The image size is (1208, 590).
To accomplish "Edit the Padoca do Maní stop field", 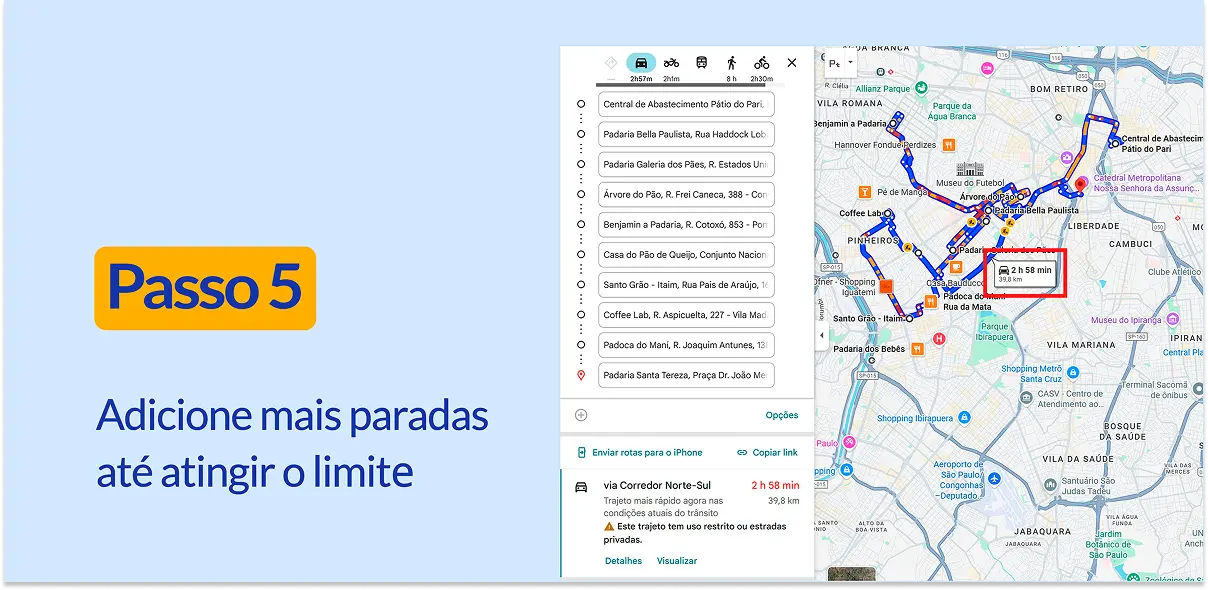I will tap(686, 345).
